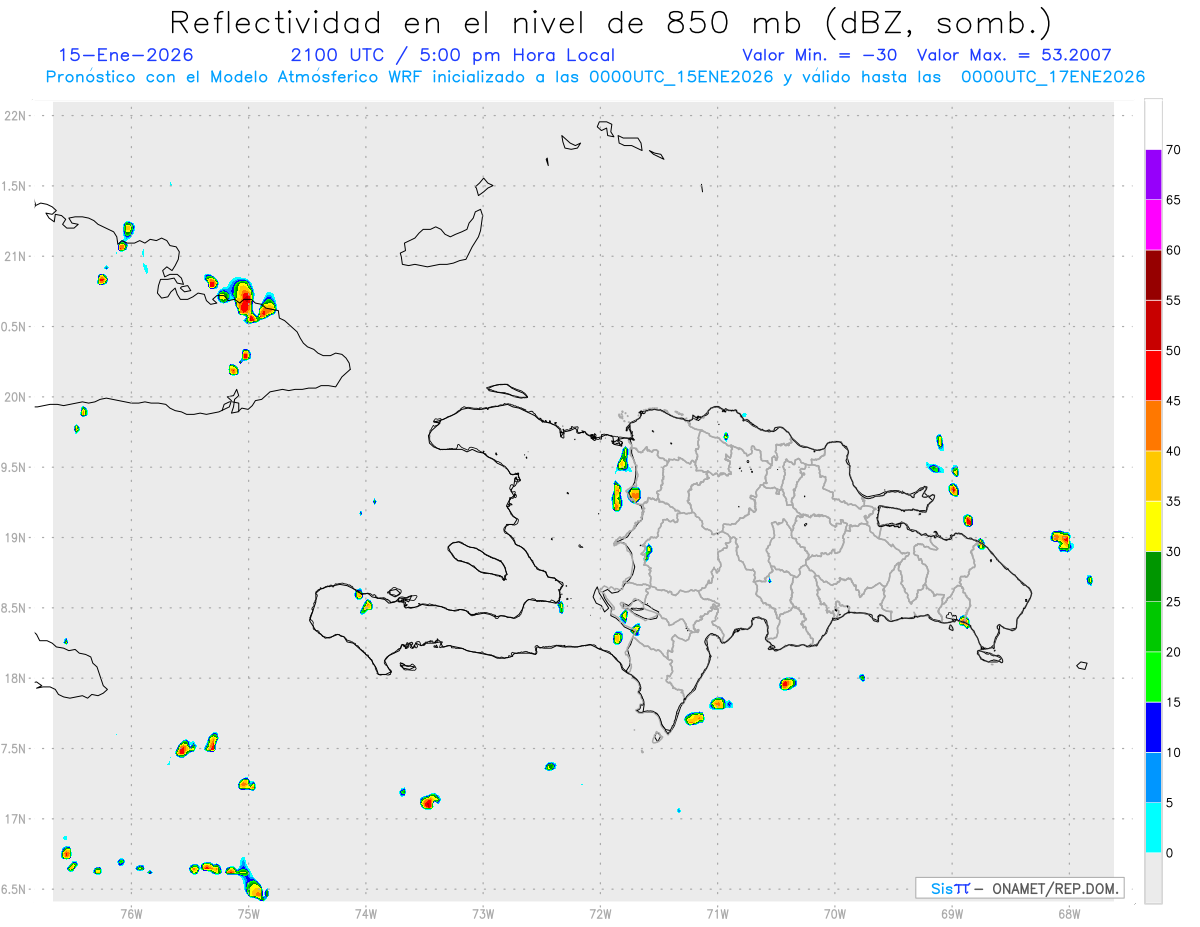This screenshot has width=1200, height=927.
Task: Pick the dark green 25–30 dBZ colorbar segment
Action: (1153, 576)
